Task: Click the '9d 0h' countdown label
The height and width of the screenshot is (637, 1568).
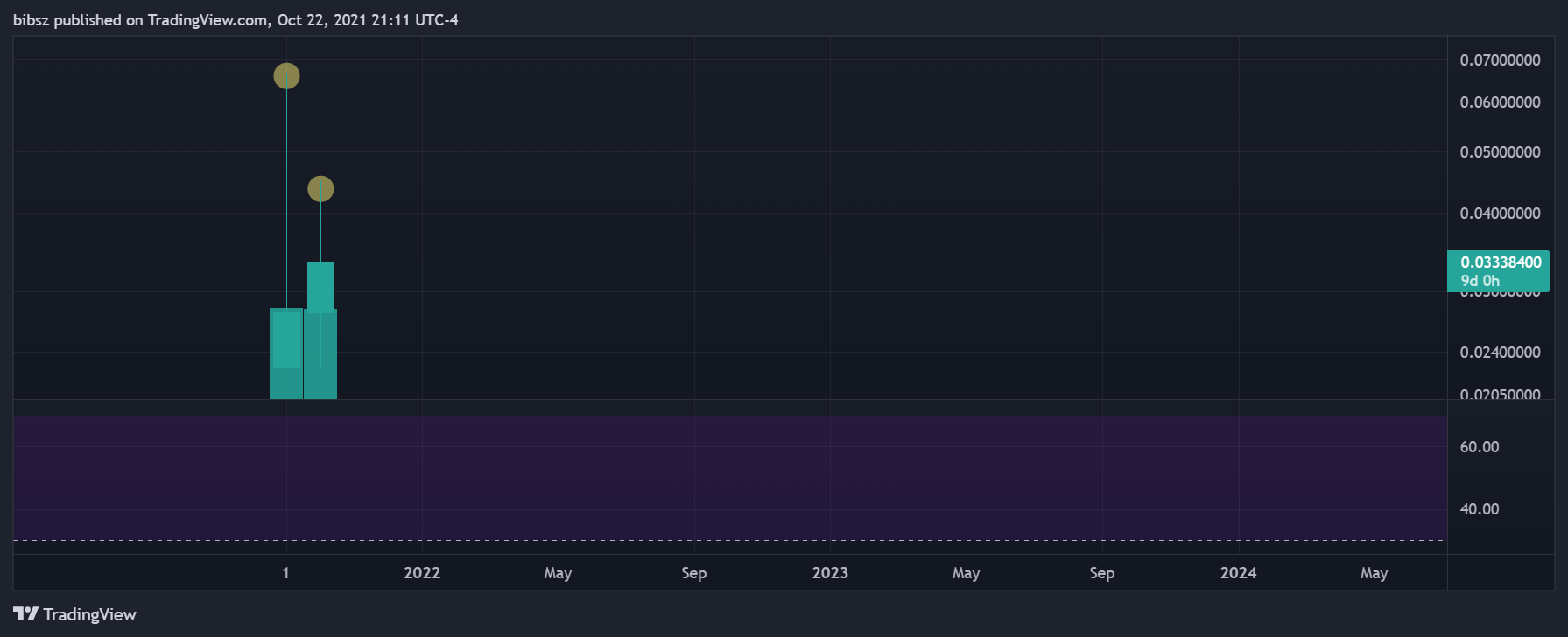Action: point(1480,281)
